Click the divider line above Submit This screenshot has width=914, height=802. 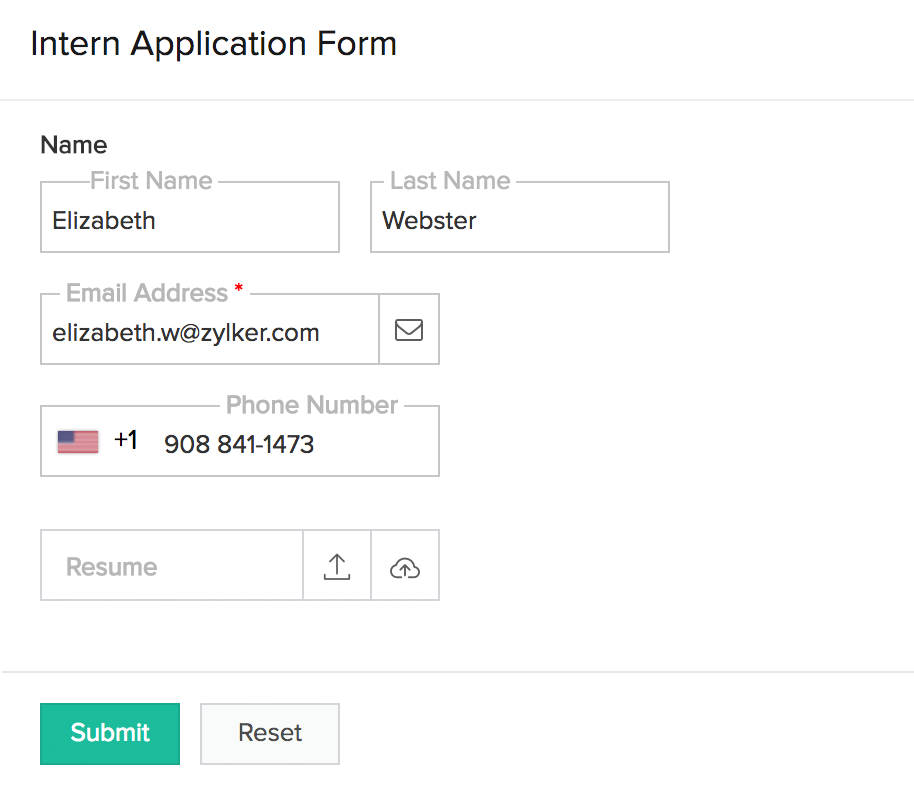[457, 672]
